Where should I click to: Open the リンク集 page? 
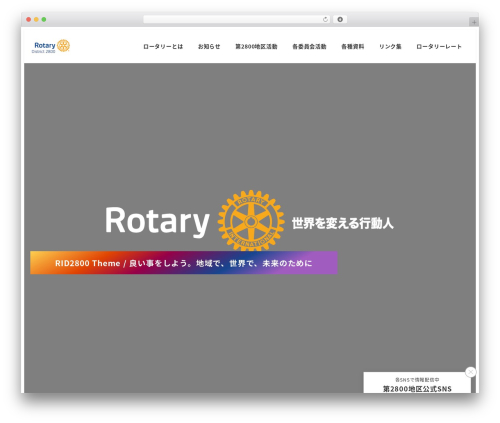[x=390, y=47]
